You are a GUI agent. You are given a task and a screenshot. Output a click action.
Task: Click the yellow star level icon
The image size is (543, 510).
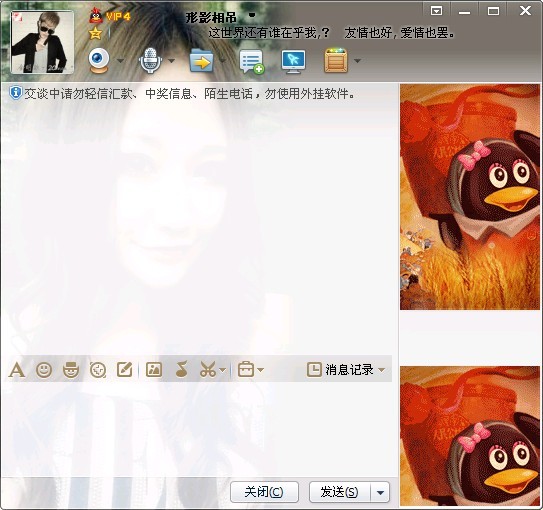95,33
